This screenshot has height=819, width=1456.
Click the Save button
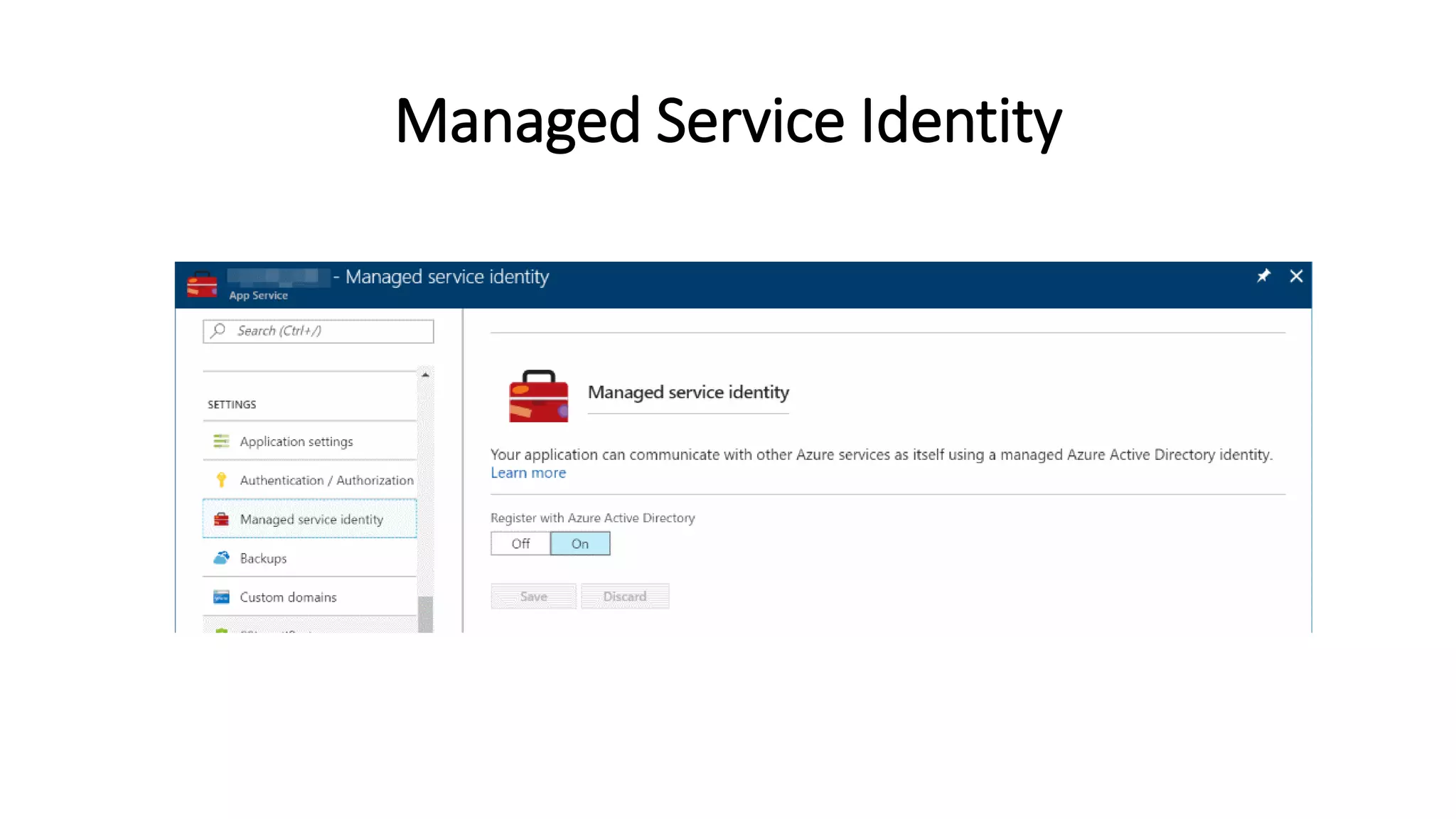(533, 596)
